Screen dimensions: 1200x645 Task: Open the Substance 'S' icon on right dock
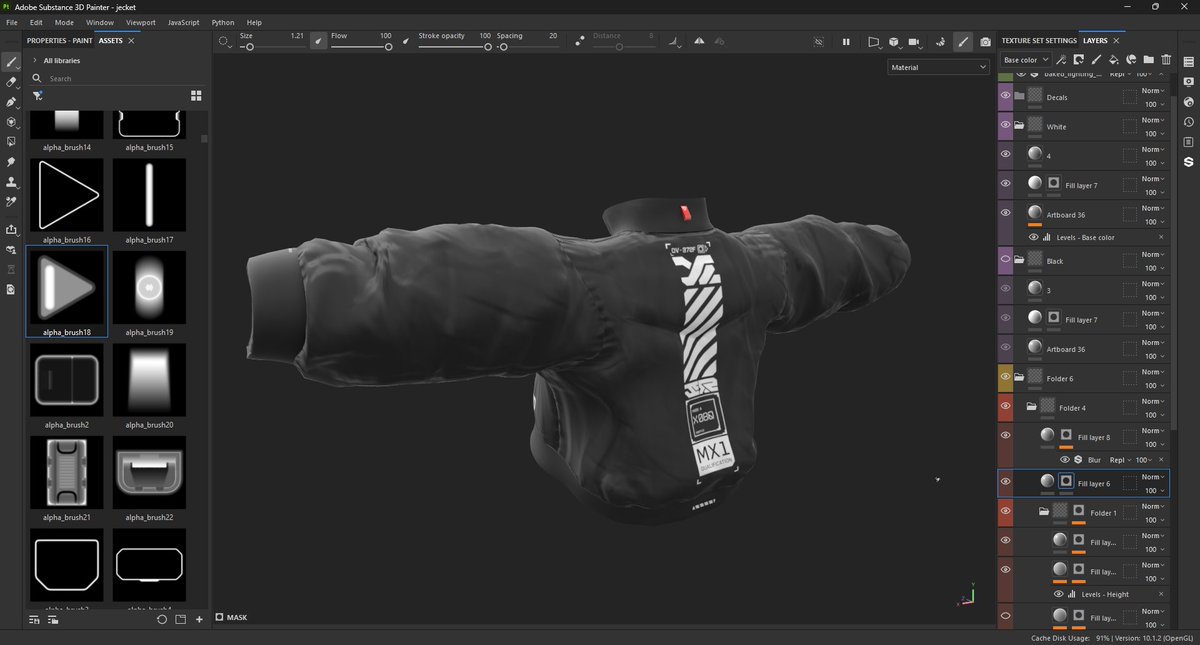pos(1188,161)
